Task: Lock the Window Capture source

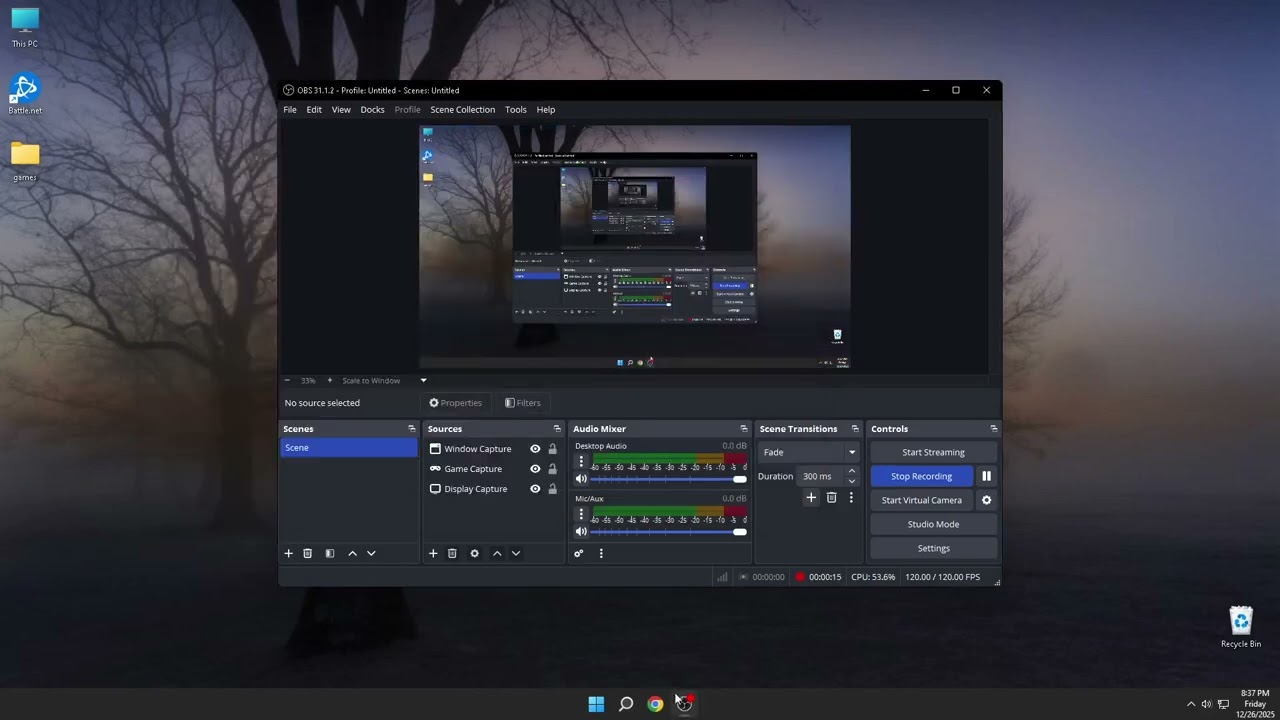Action: point(552,449)
